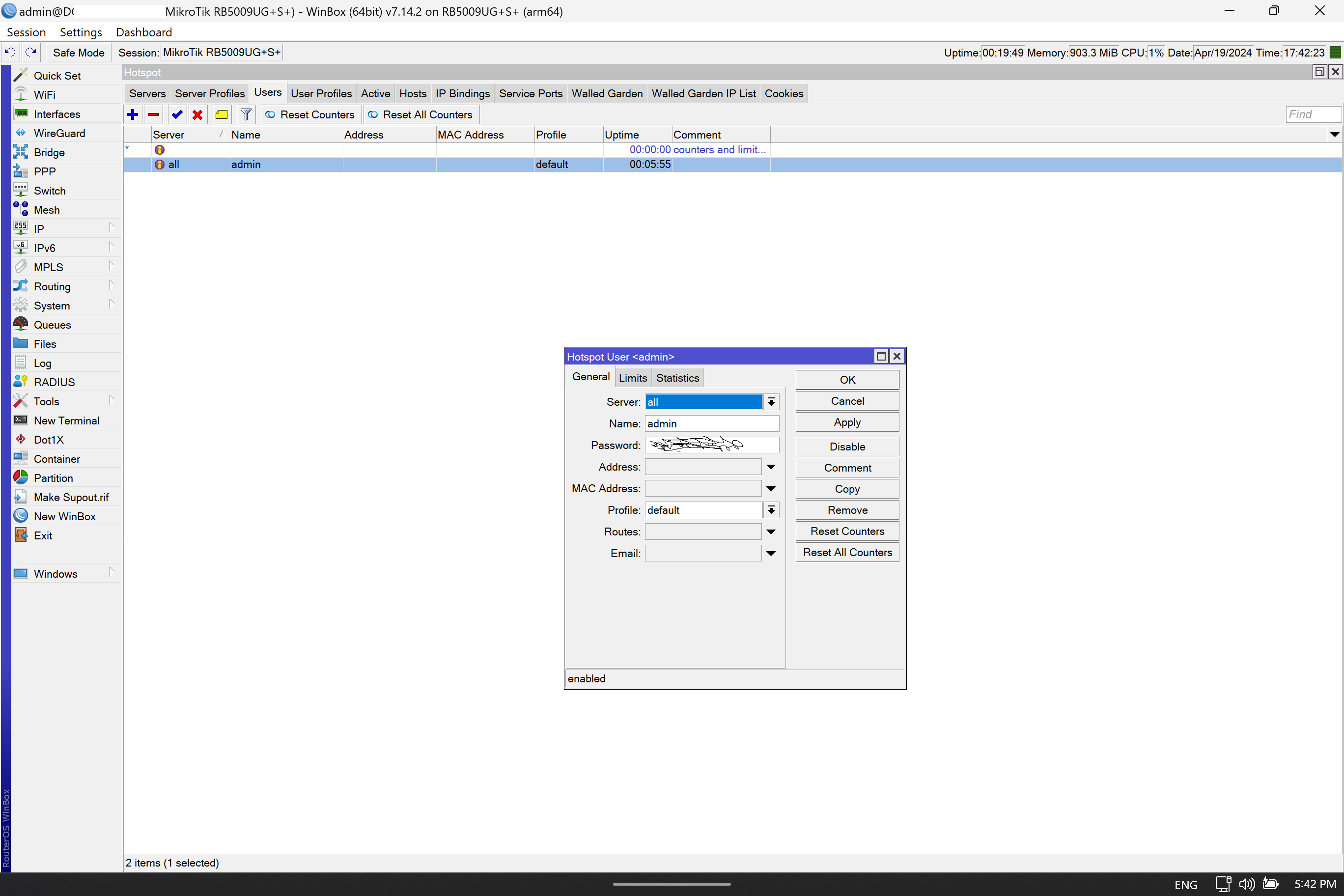
Task: Open the column chooser dropdown arrow
Action: click(x=1334, y=135)
